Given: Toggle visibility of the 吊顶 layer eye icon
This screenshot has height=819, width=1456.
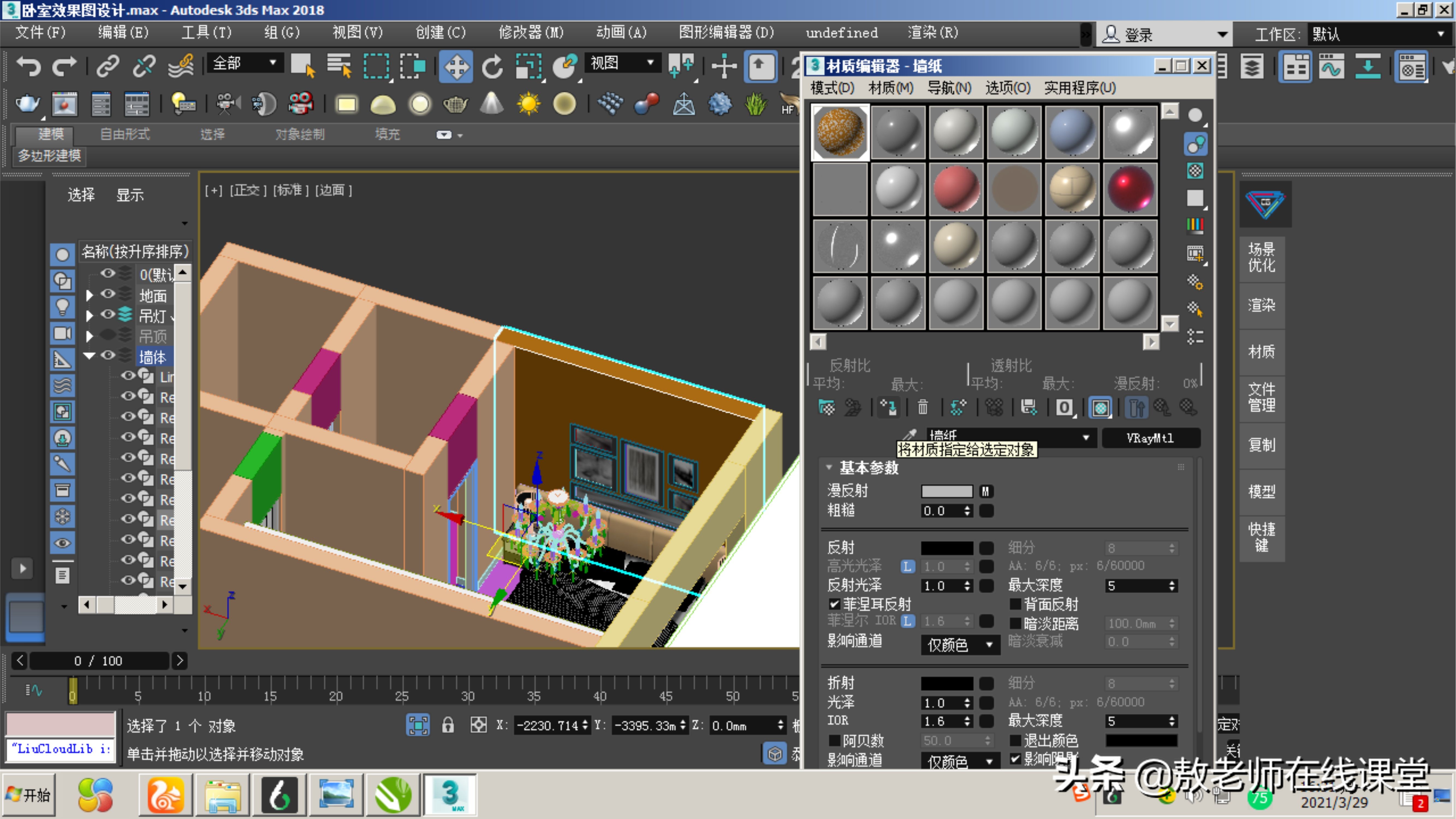Looking at the screenshot, I should pos(108,336).
